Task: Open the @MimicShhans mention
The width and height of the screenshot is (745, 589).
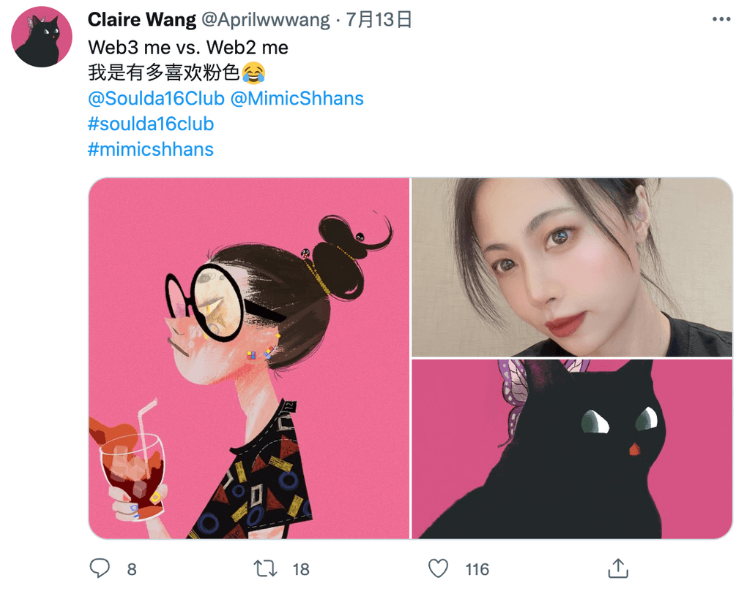Action: click(x=297, y=98)
